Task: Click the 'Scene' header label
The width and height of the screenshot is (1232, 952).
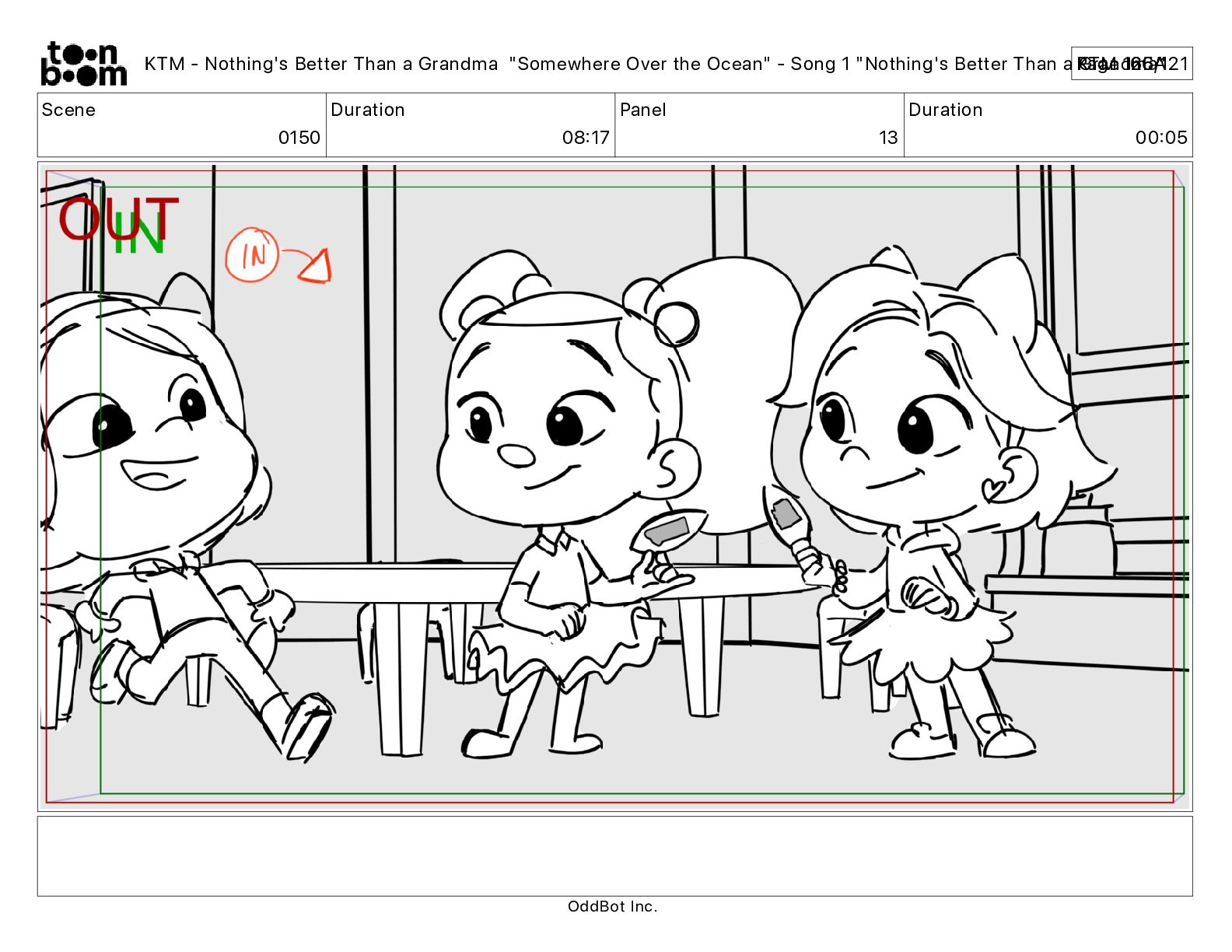Action: [x=68, y=110]
